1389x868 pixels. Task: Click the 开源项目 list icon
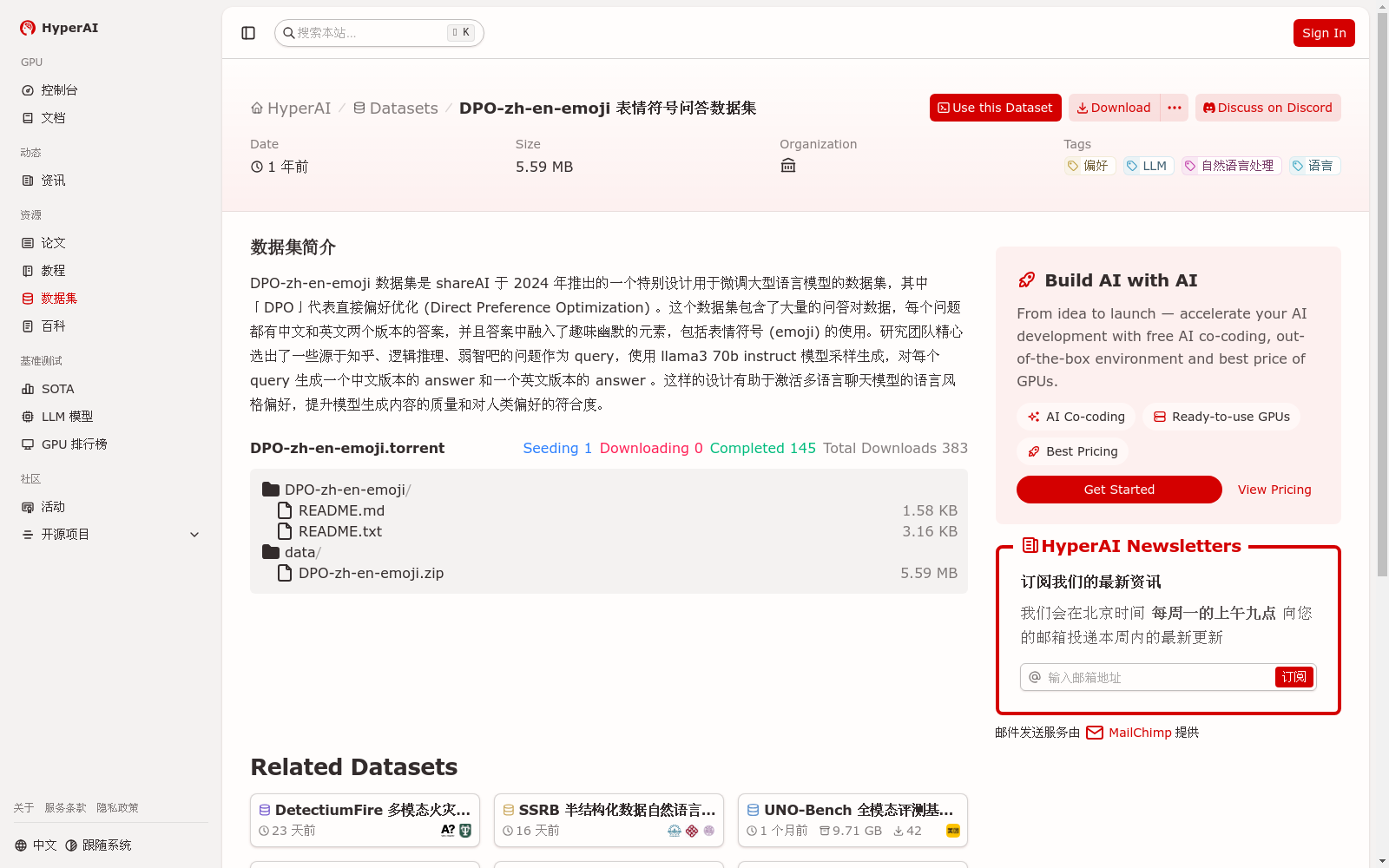(x=28, y=535)
